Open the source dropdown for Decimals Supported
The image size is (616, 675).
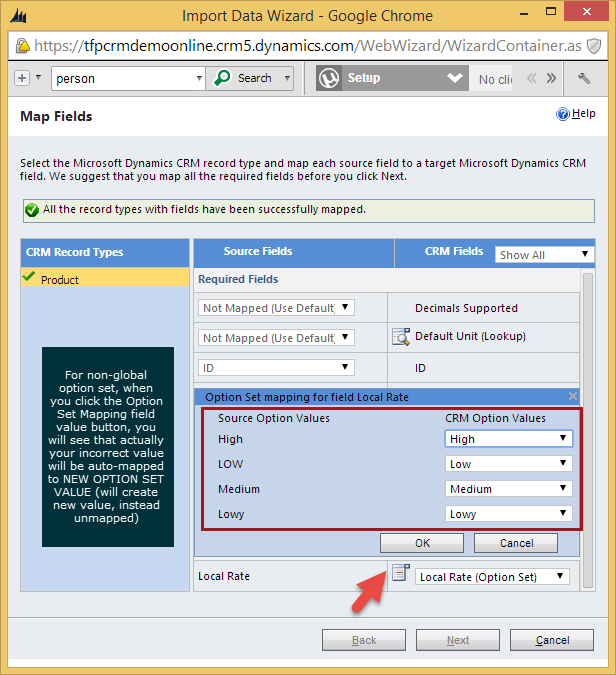tap(276, 308)
